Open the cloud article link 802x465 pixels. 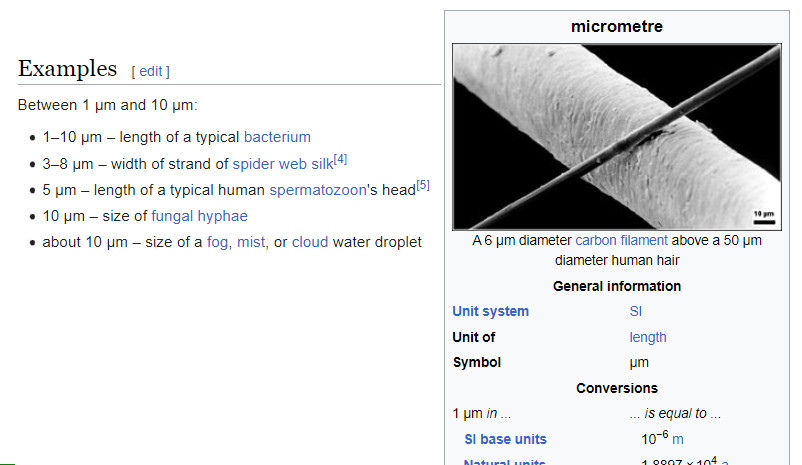(x=310, y=242)
